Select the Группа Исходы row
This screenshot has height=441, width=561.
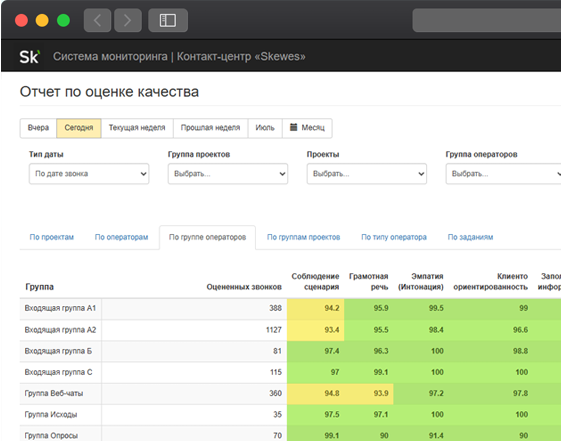pos(290,415)
